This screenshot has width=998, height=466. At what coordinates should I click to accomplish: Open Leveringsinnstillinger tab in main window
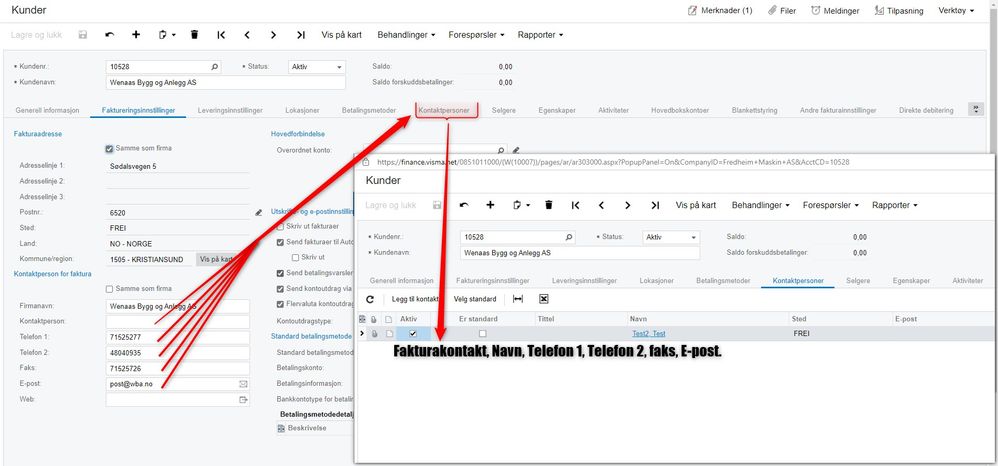click(230, 110)
